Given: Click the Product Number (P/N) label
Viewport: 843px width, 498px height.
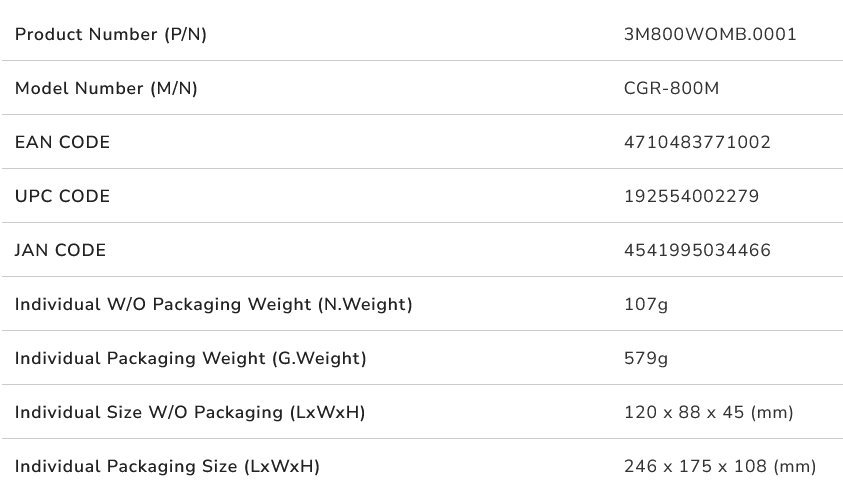Looking at the screenshot, I should pyautogui.click(x=110, y=34).
